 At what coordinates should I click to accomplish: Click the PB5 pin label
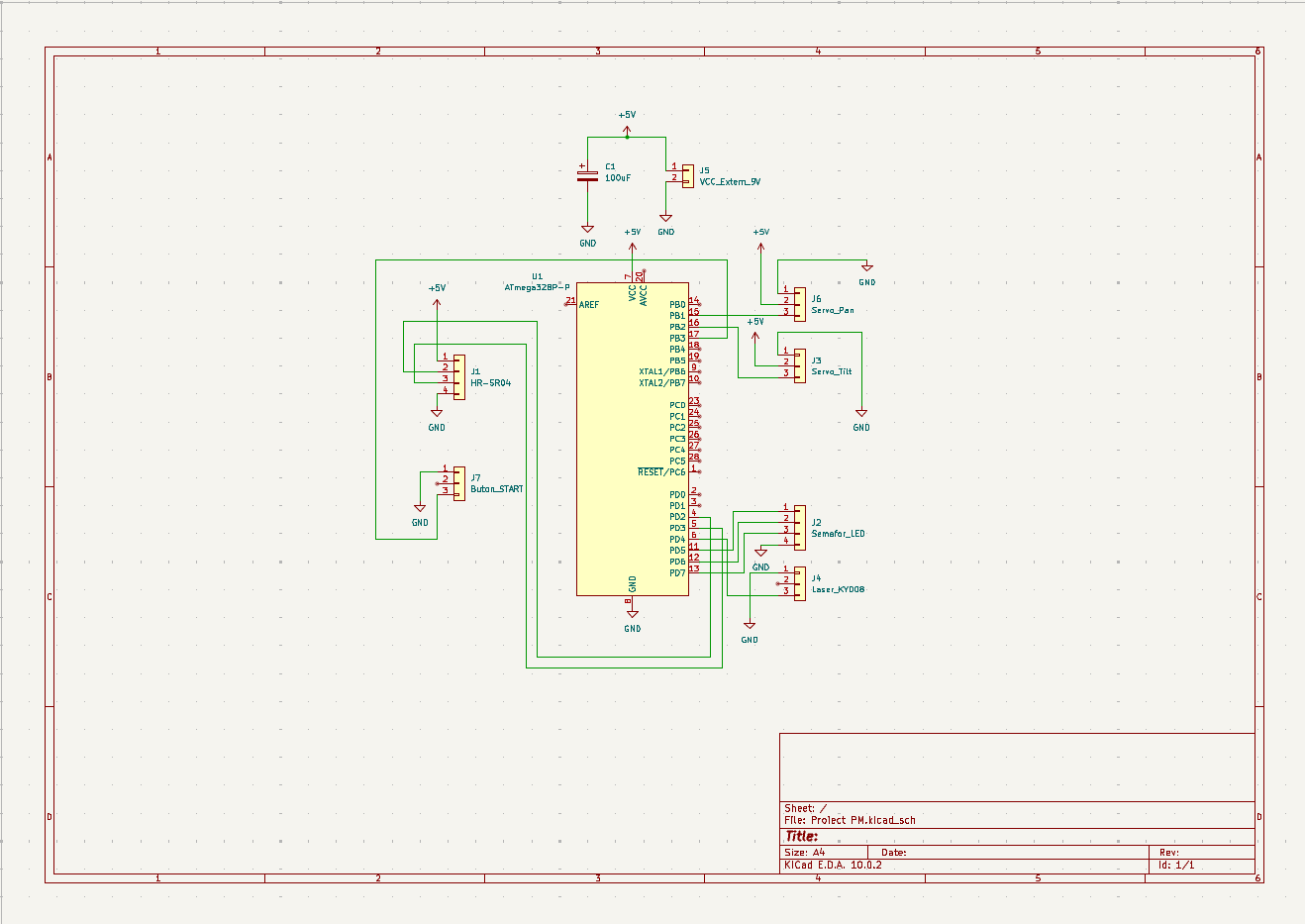(677, 360)
